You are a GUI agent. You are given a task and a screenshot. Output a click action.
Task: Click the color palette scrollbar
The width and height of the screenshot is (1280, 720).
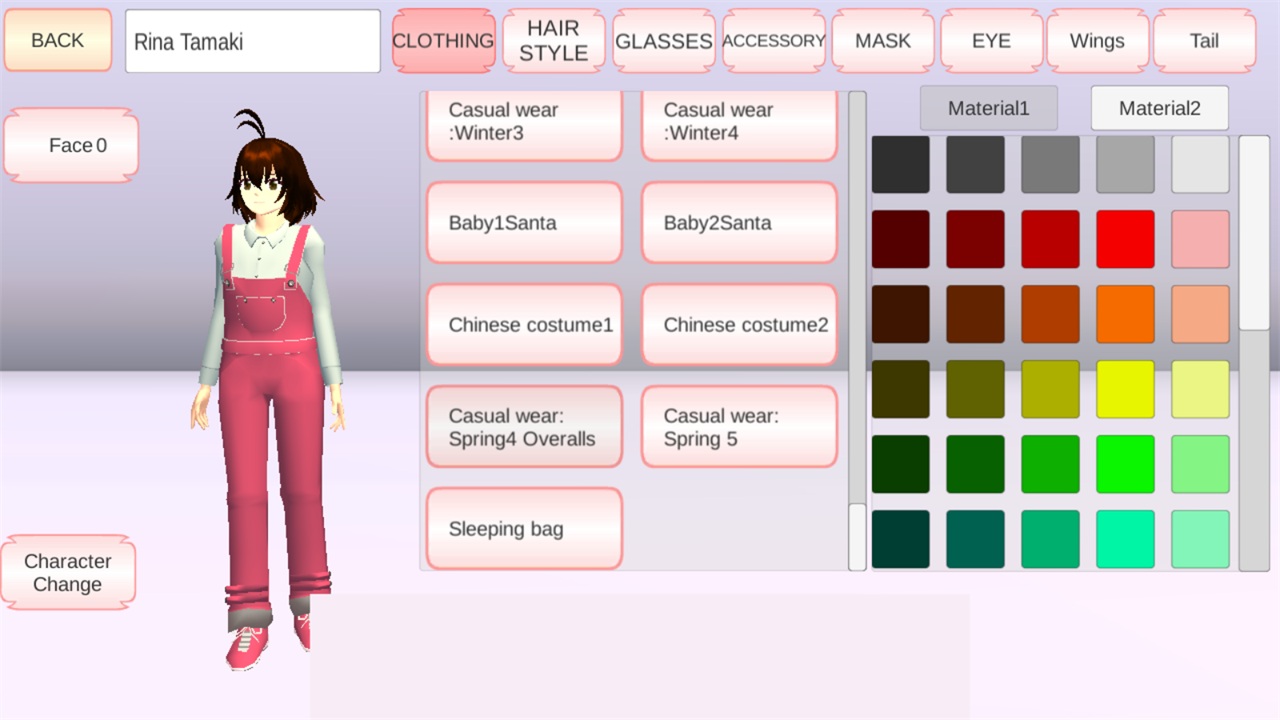(x=1254, y=353)
